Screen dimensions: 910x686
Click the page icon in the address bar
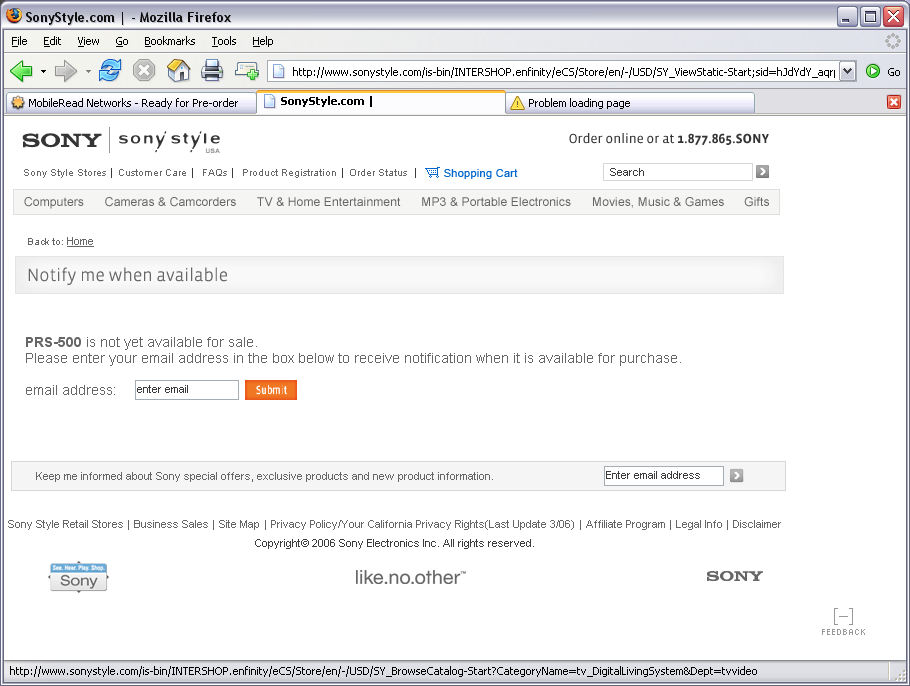pyautogui.click(x=279, y=71)
